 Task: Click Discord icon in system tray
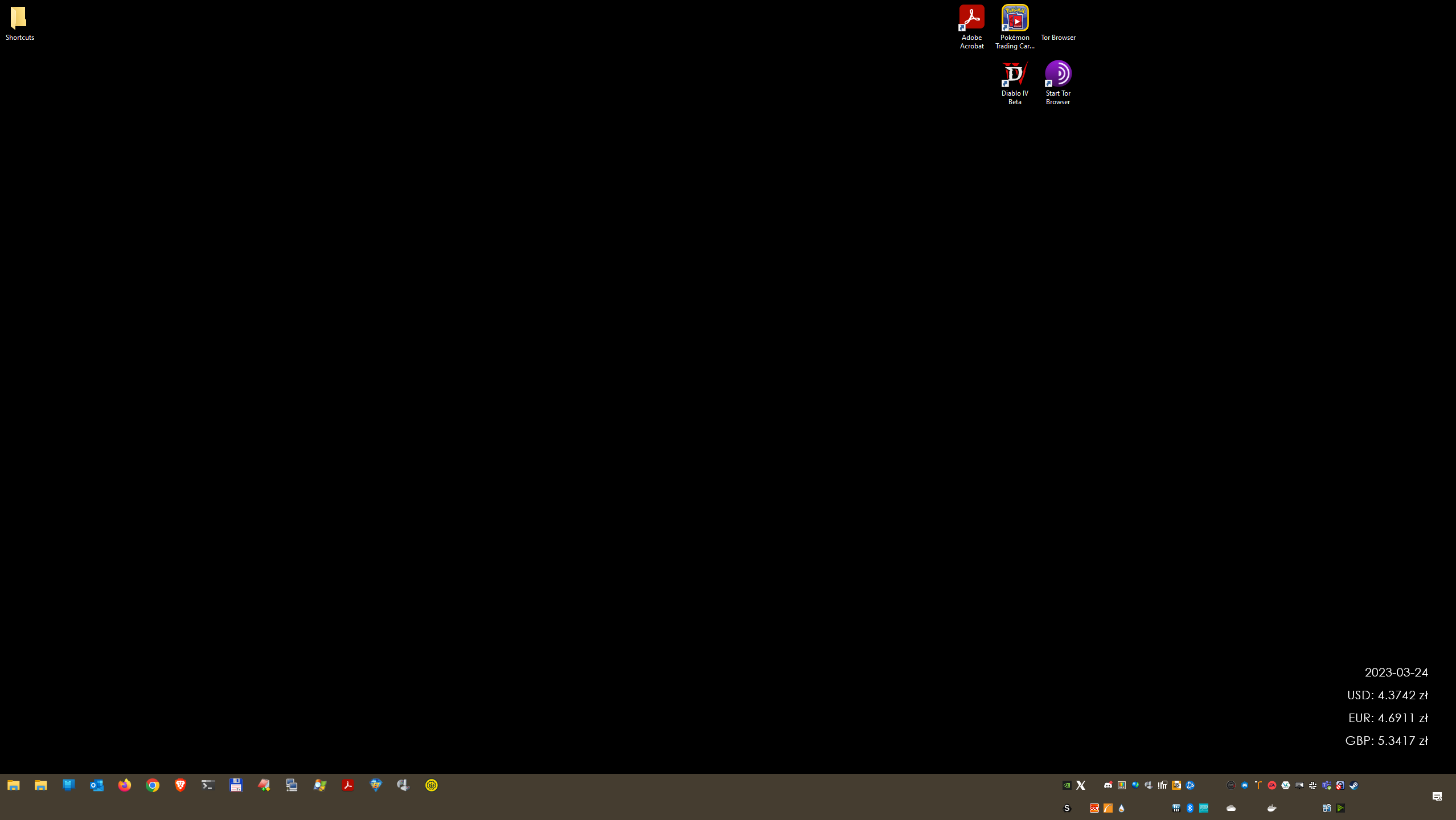point(1108,785)
